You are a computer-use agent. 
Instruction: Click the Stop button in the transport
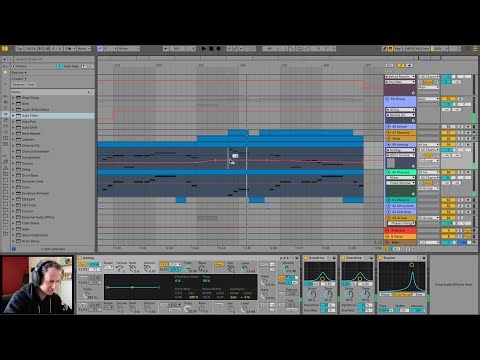tap(211, 49)
